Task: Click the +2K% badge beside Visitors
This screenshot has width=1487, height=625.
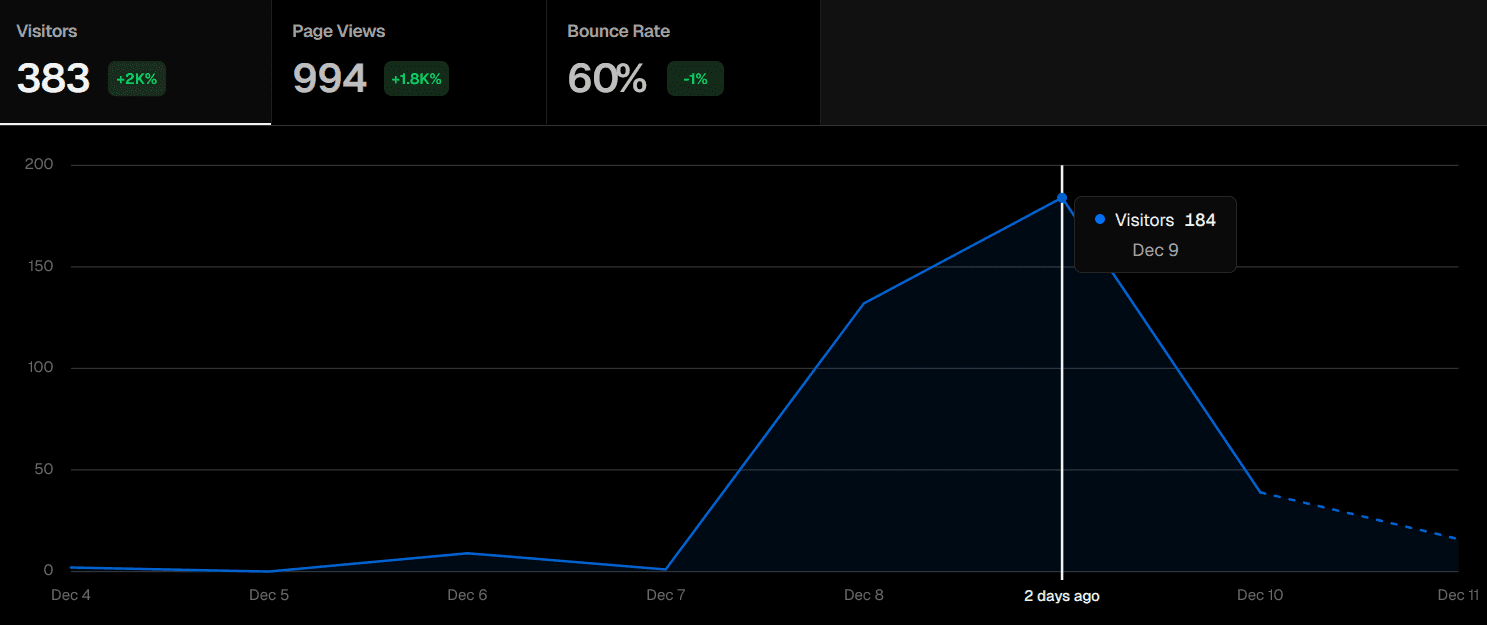Action: click(136, 79)
